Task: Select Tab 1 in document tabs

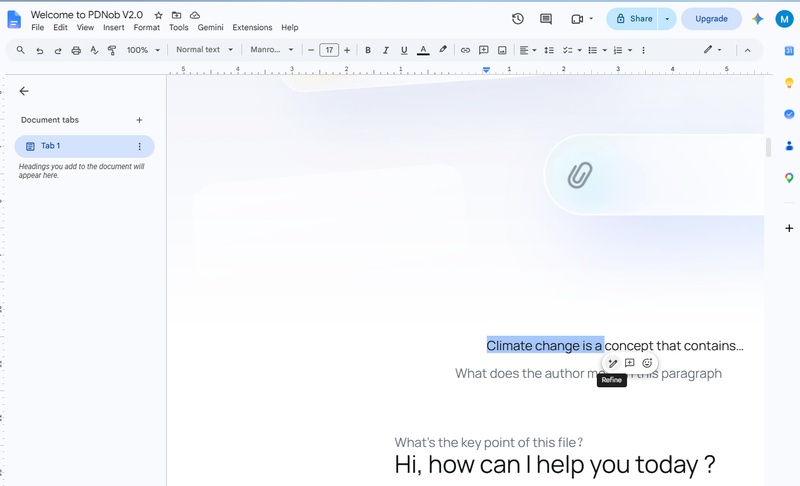Action: pos(84,146)
